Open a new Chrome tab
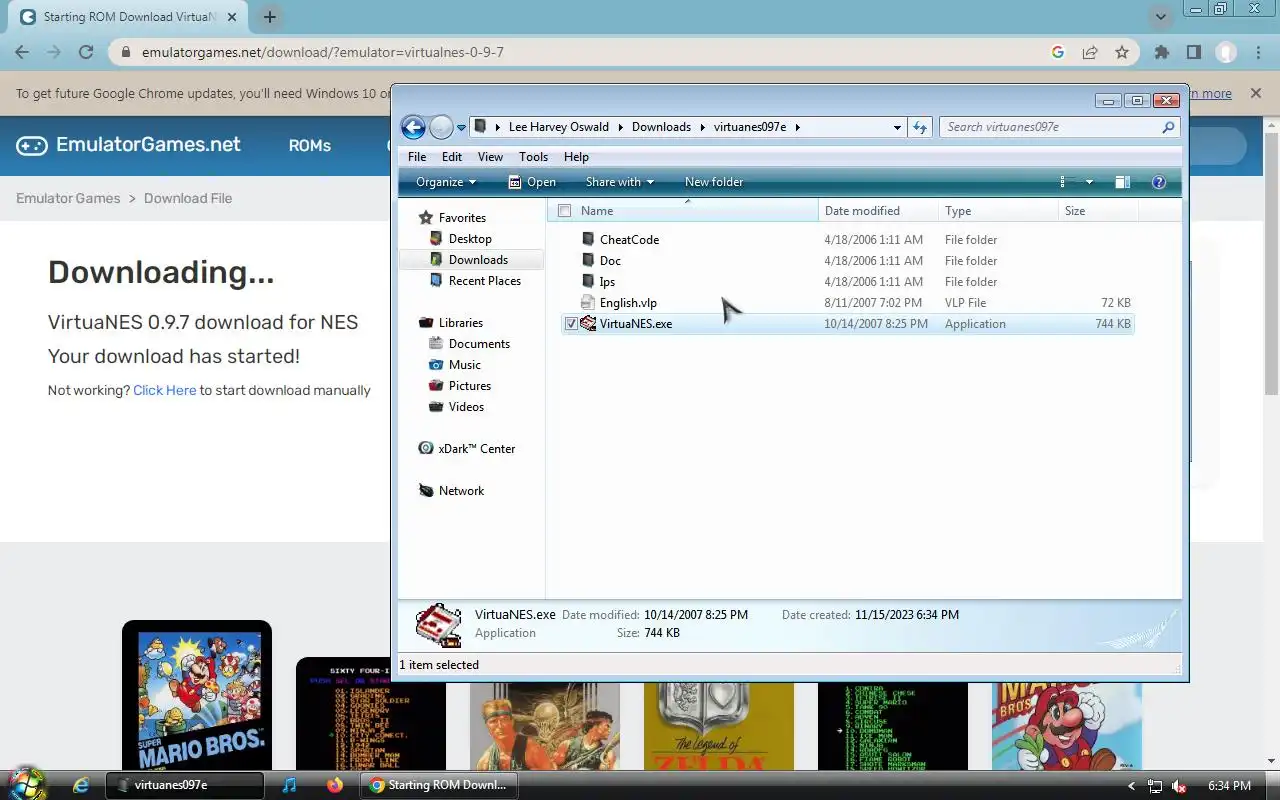The image size is (1280, 800). point(270,17)
